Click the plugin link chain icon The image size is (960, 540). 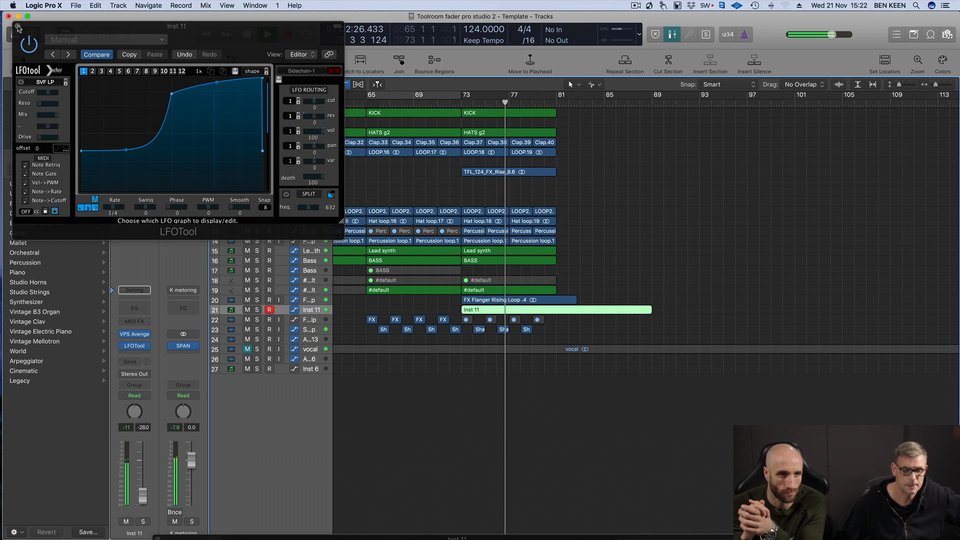point(329,54)
